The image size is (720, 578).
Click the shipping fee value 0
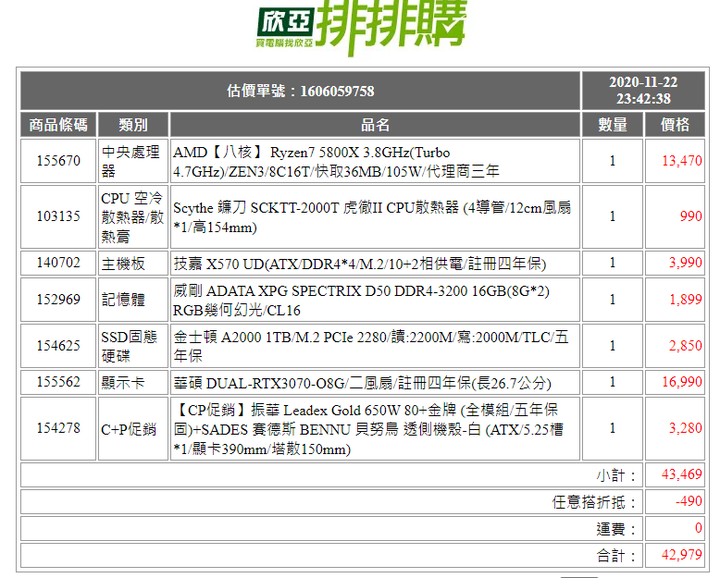point(698,528)
